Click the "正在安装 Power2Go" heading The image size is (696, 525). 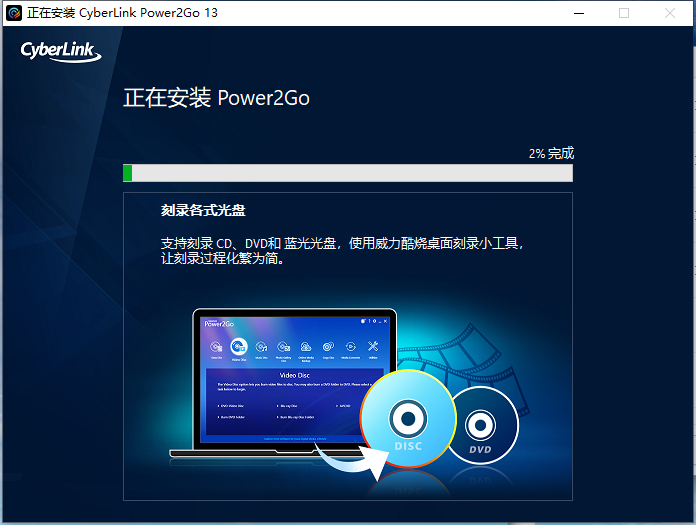[x=216, y=98]
